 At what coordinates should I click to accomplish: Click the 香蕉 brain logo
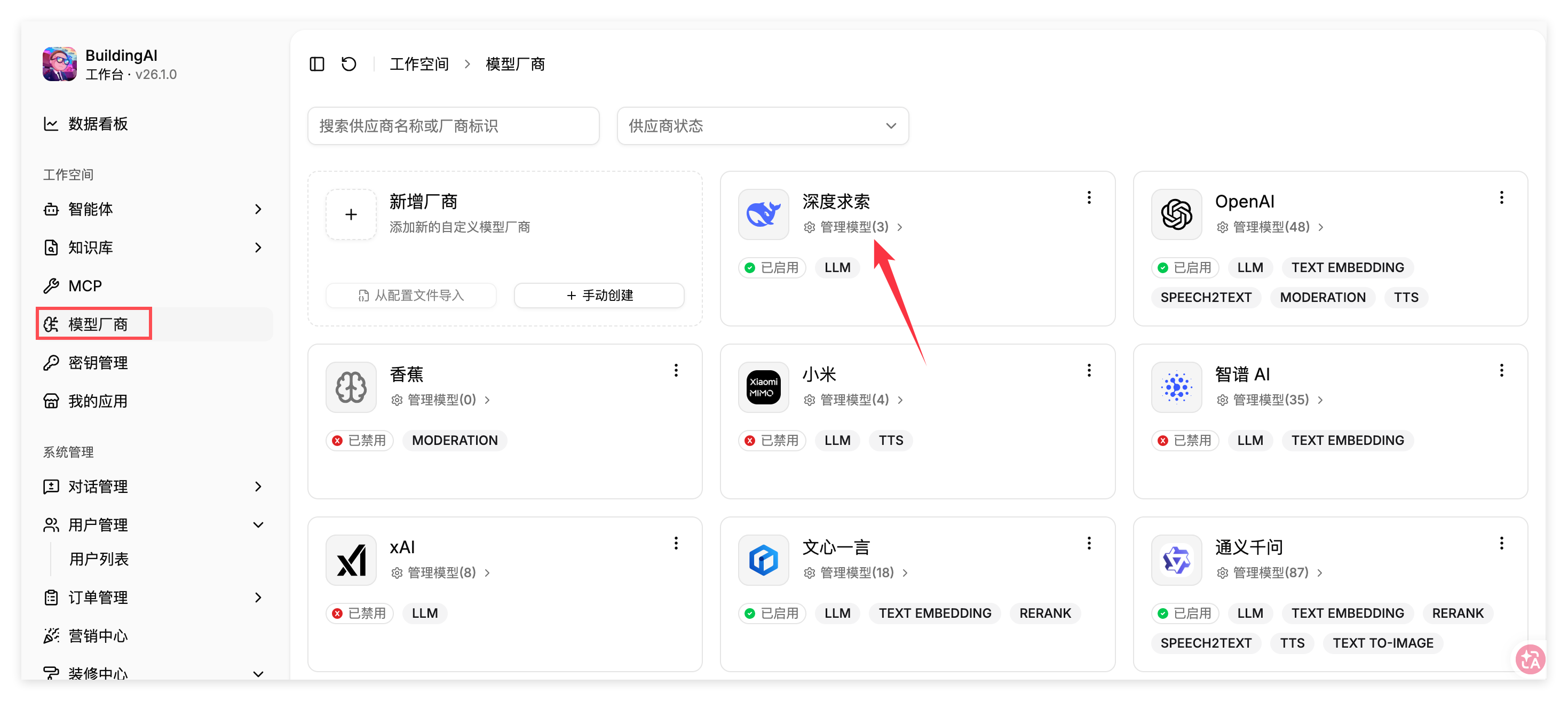[x=351, y=387]
